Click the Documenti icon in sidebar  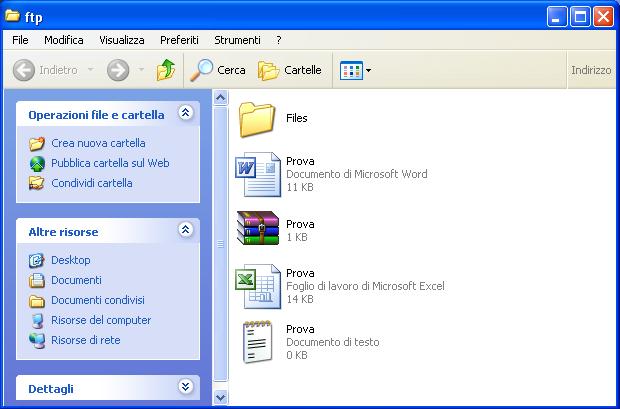coord(37,280)
